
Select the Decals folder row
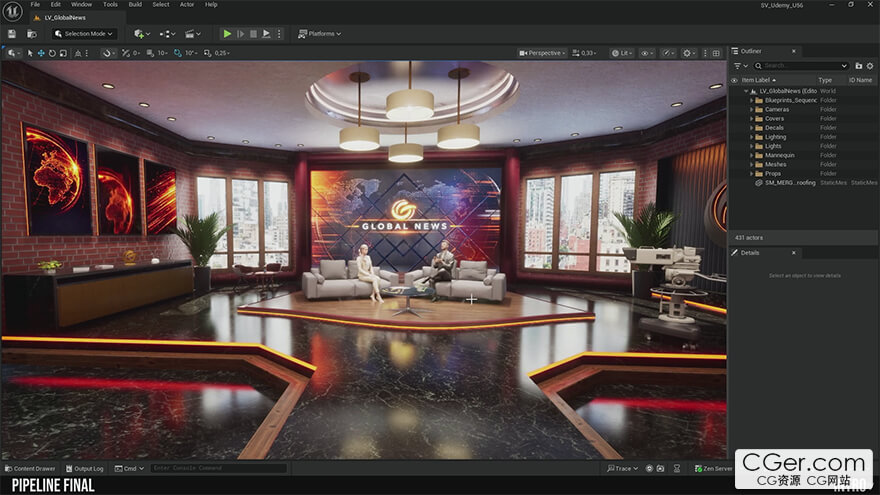click(804, 128)
